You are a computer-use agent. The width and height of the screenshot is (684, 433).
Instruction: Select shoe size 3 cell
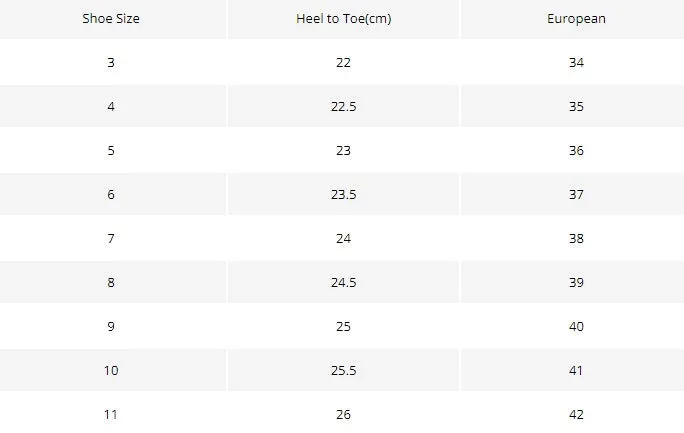[111, 62]
